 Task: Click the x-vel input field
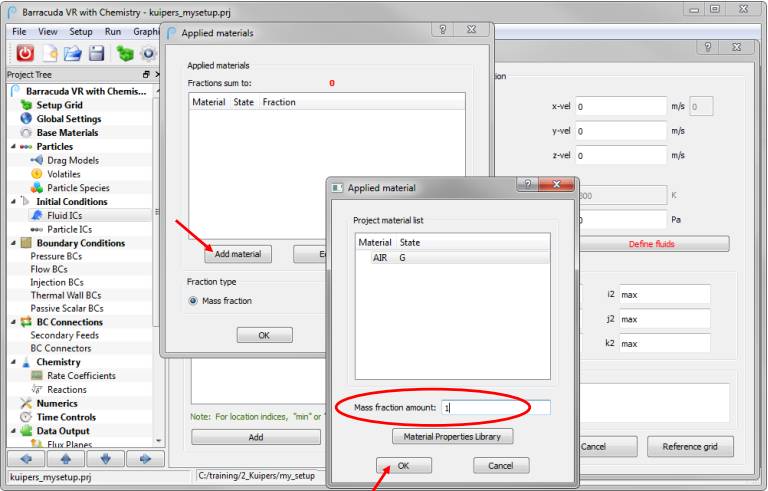tap(621, 106)
